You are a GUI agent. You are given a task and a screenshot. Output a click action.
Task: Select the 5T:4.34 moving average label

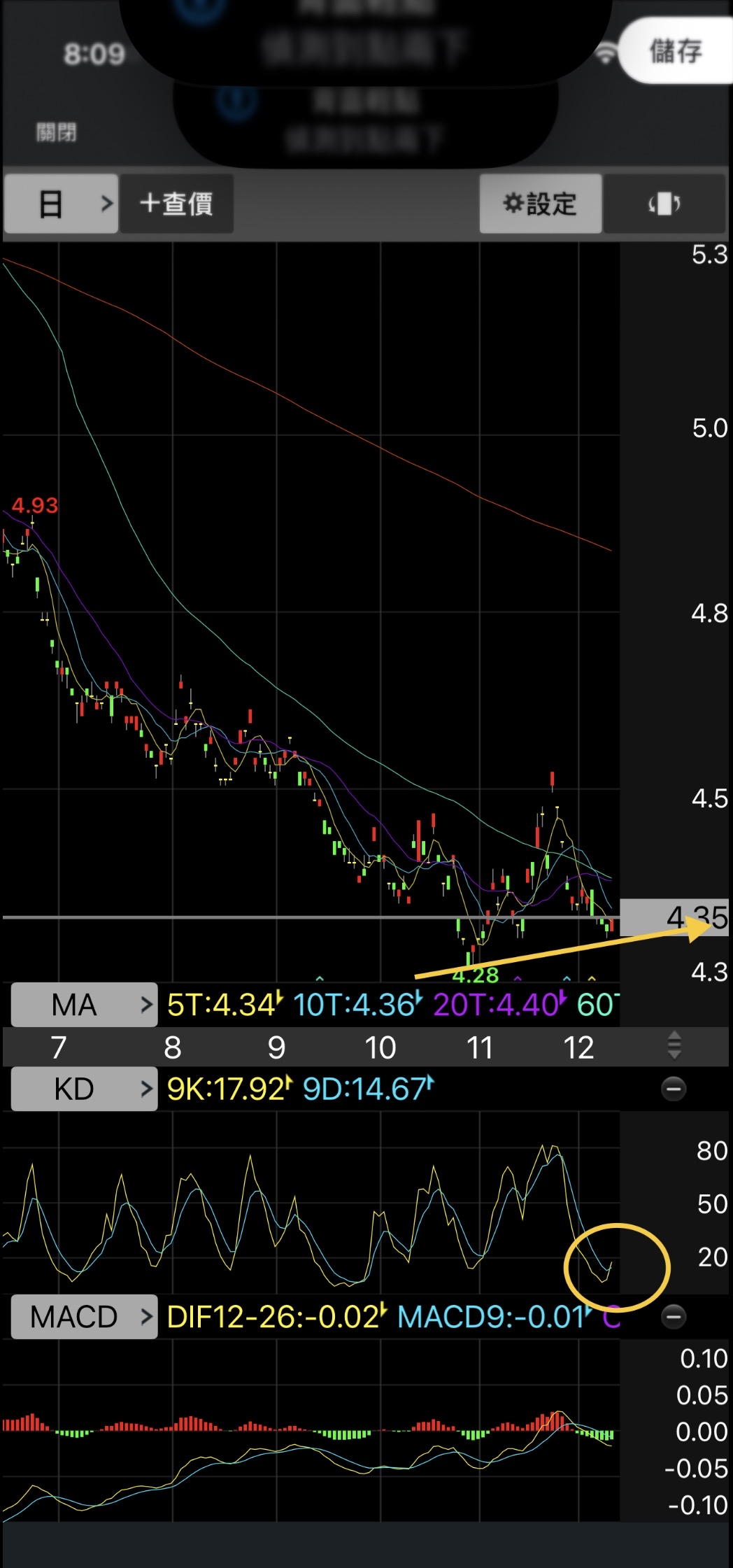point(224,1005)
